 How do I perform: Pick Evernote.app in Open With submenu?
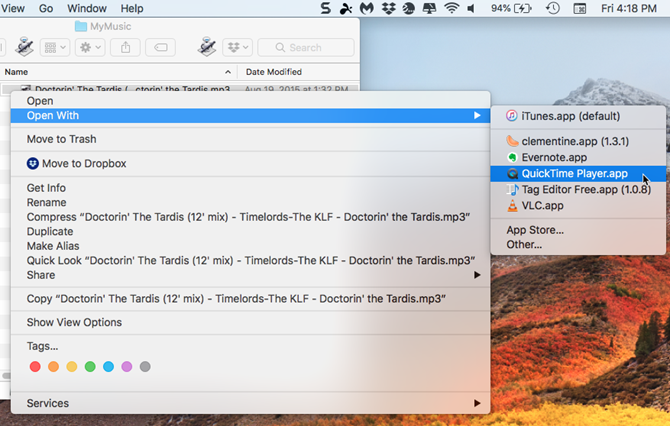pos(578,157)
